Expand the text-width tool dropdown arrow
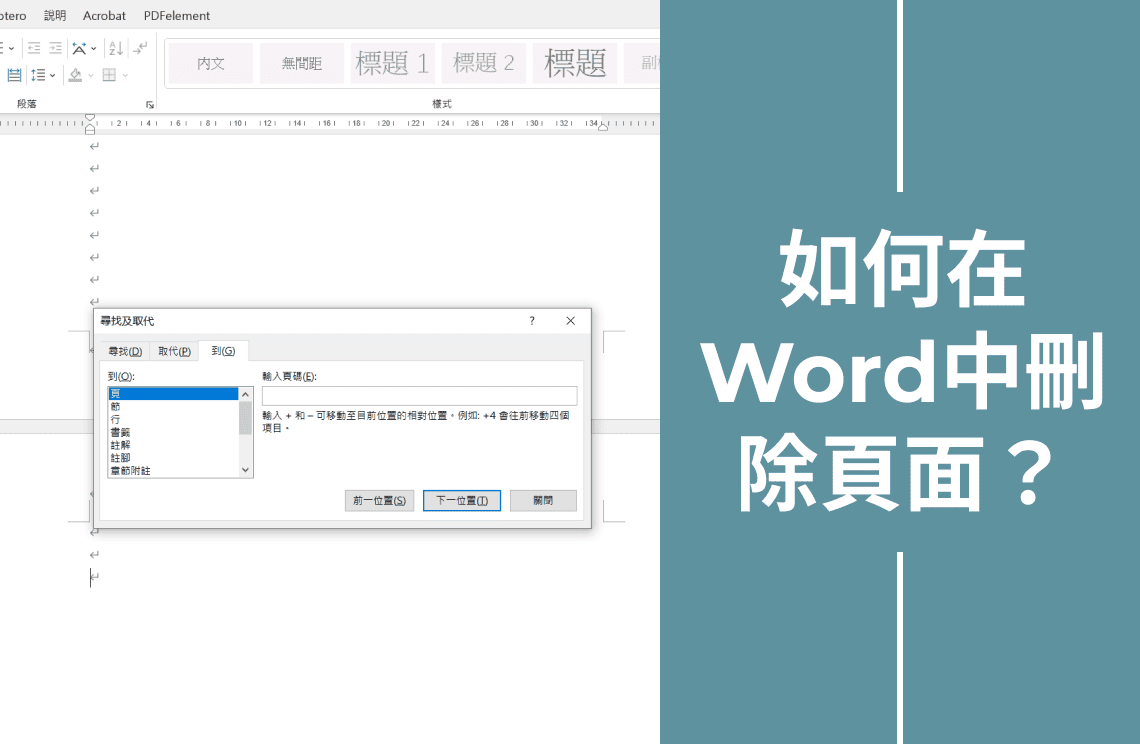Image resolution: width=1140 pixels, height=744 pixels. tap(94, 49)
